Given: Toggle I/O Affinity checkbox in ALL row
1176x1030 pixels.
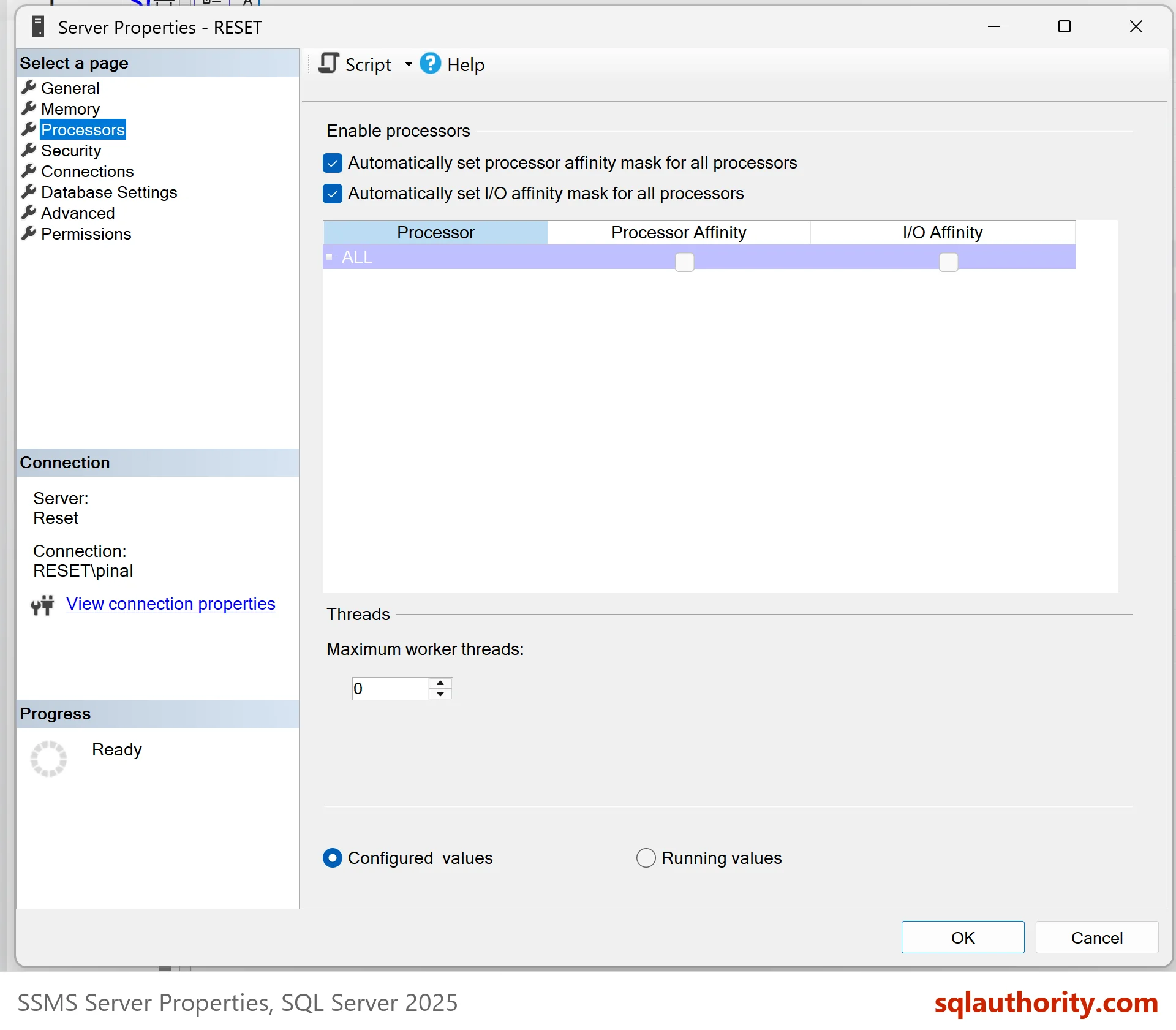Looking at the screenshot, I should pos(949,262).
